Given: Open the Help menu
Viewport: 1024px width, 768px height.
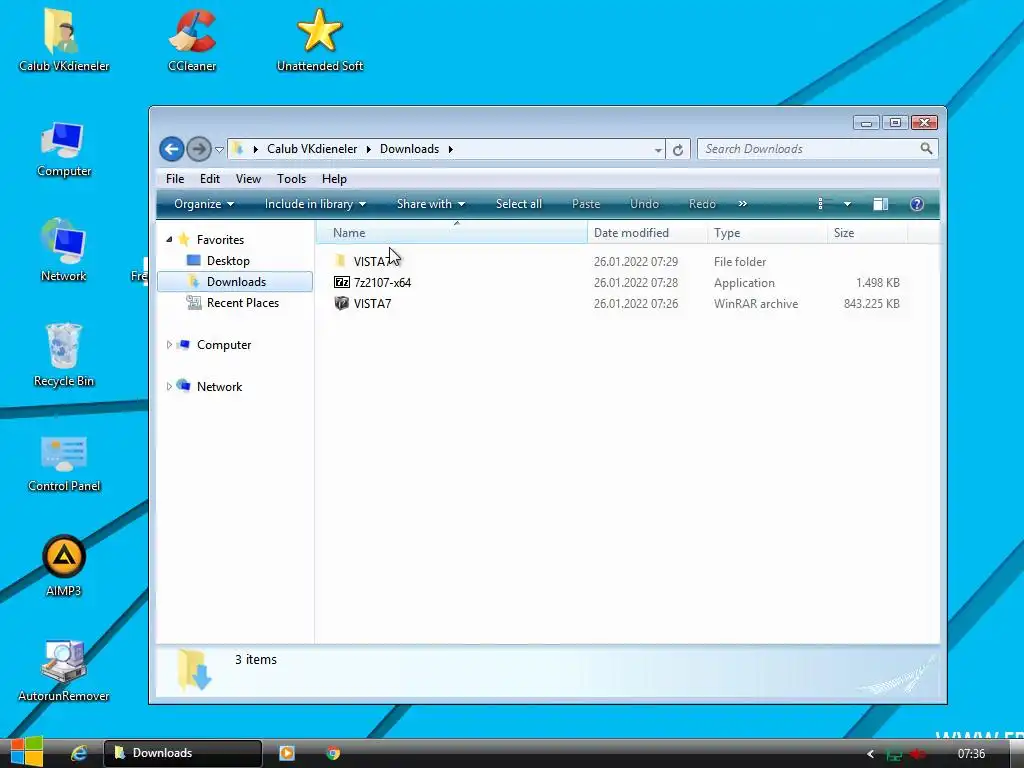Looking at the screenshot, I should tap(334, 179).
